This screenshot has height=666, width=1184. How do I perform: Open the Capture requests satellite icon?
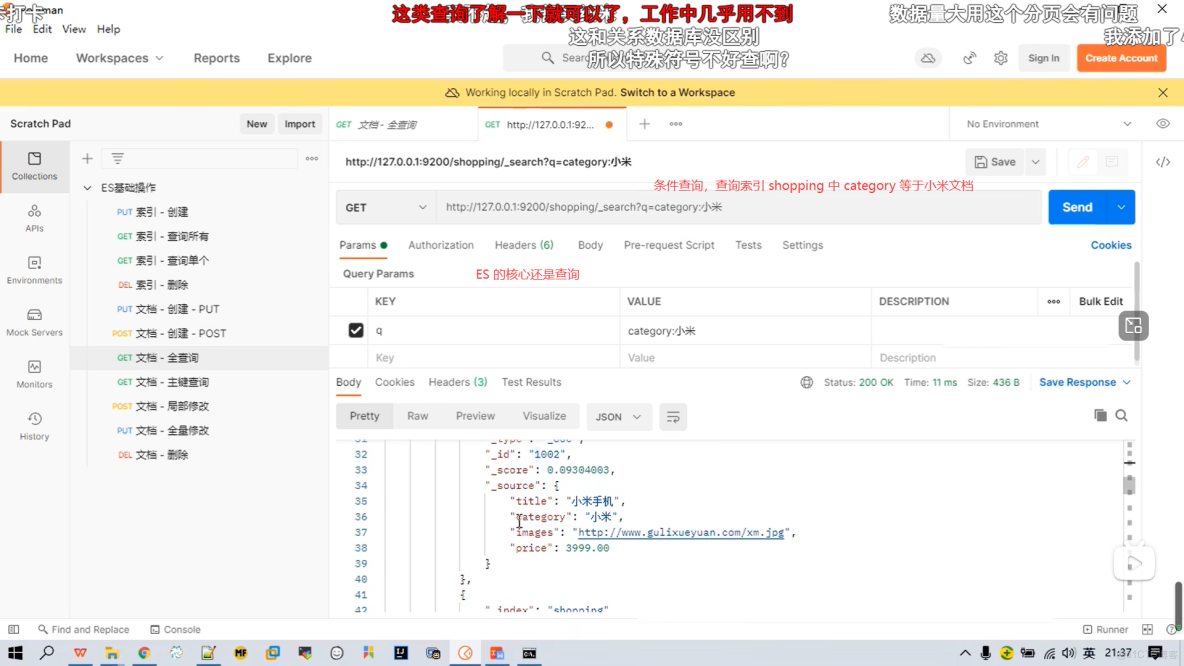(x=968, y=57)
